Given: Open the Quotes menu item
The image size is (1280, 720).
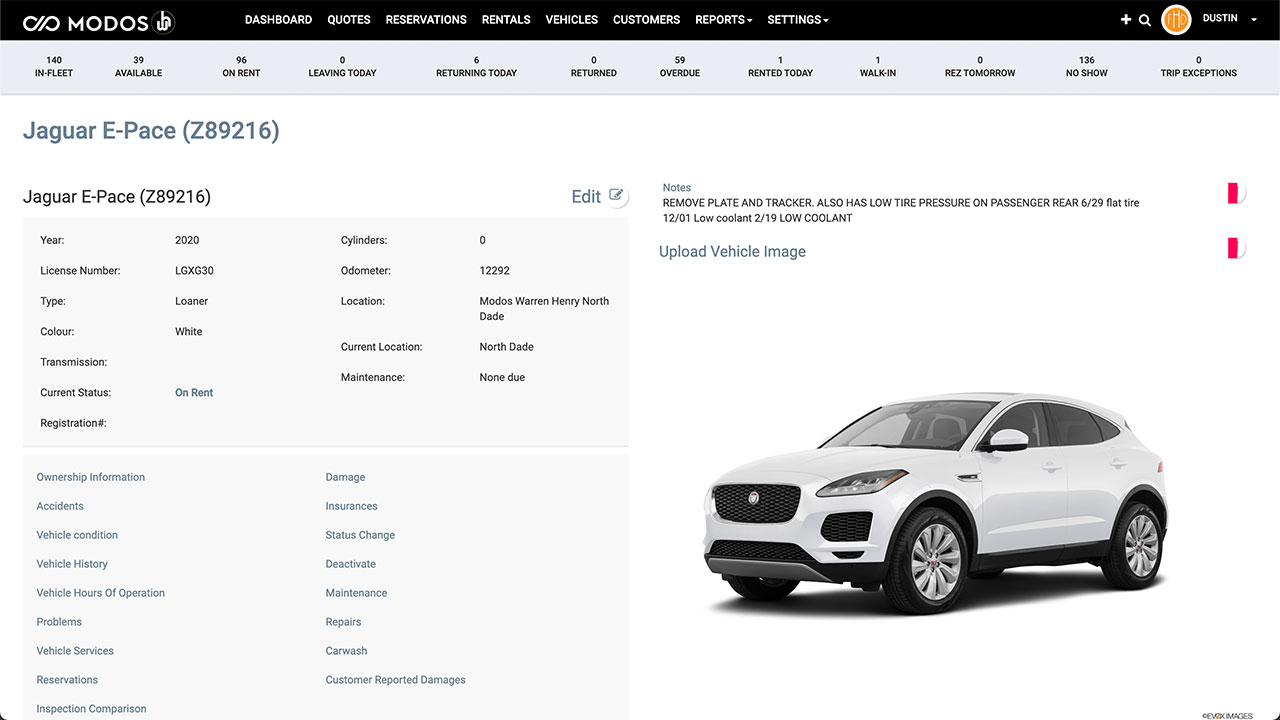Looking at the screenshot, I should [349, 20].
